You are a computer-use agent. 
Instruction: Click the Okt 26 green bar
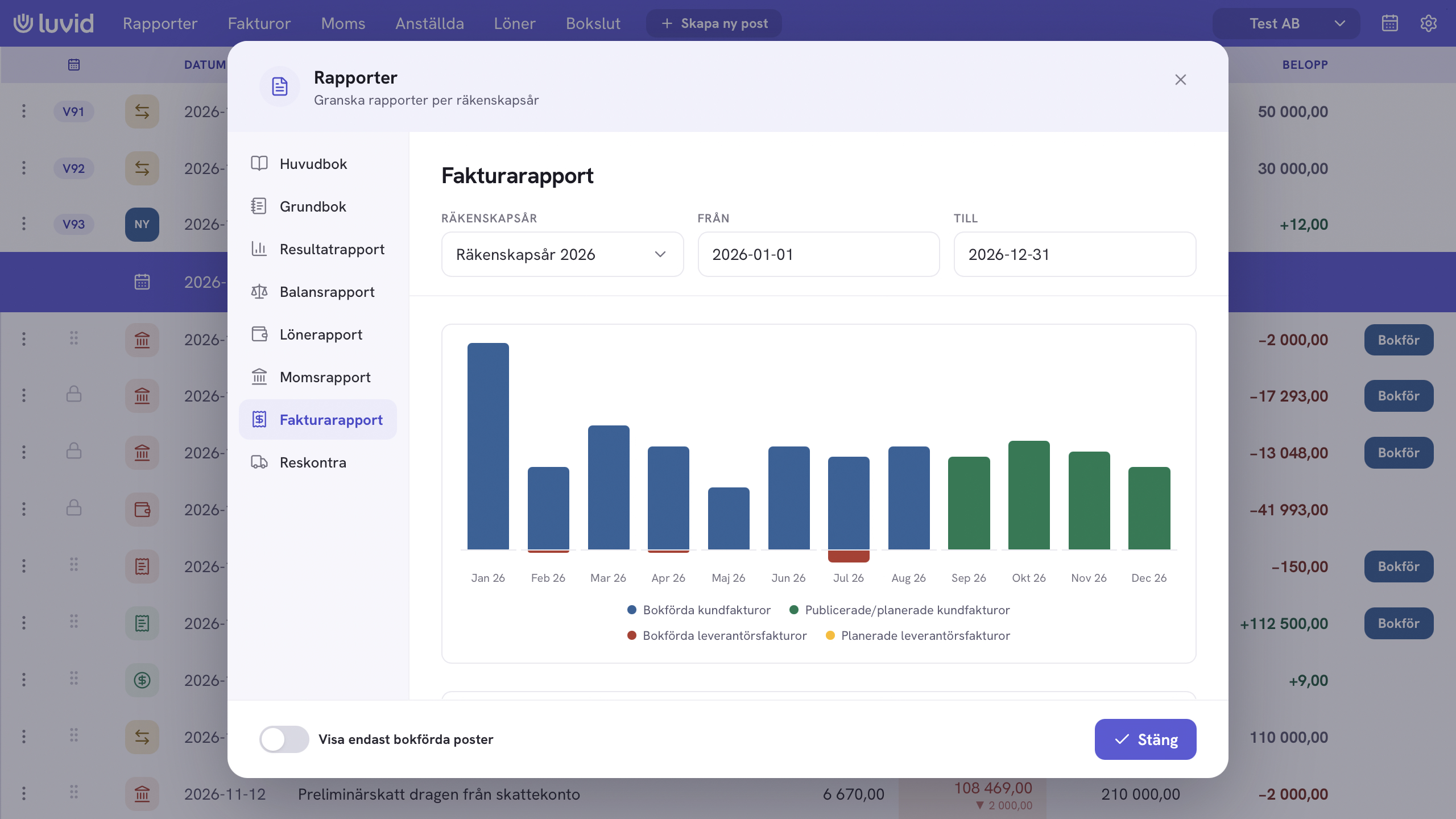1029,495
